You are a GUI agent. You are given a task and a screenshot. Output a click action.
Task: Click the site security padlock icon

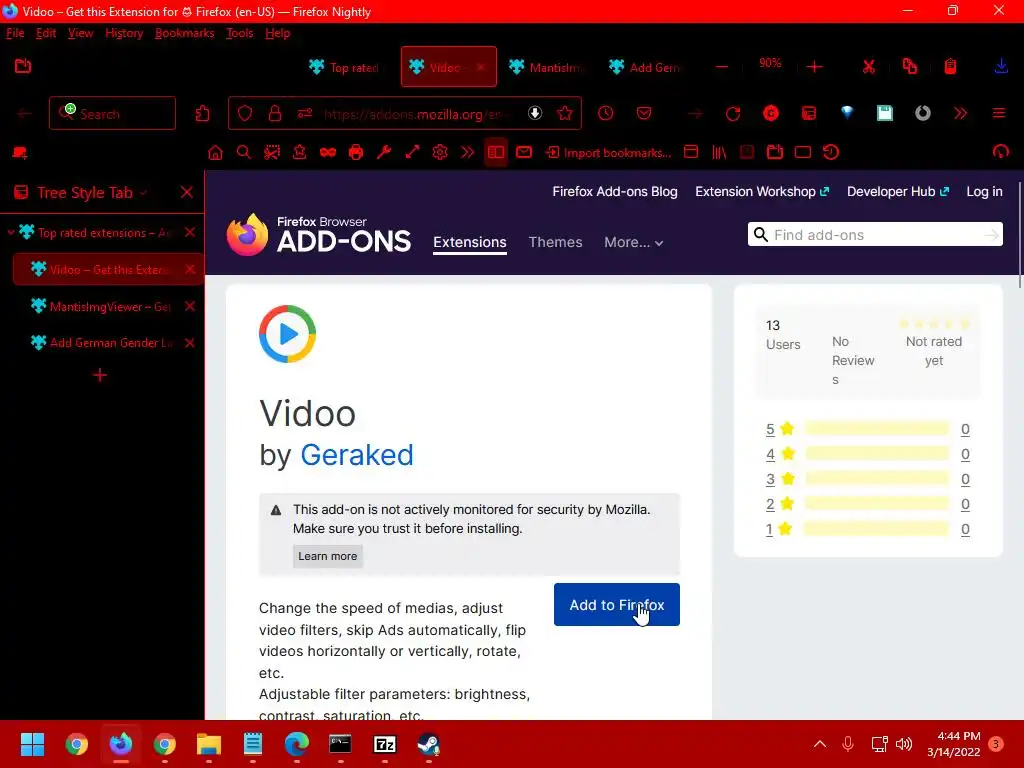pos(275,114)
